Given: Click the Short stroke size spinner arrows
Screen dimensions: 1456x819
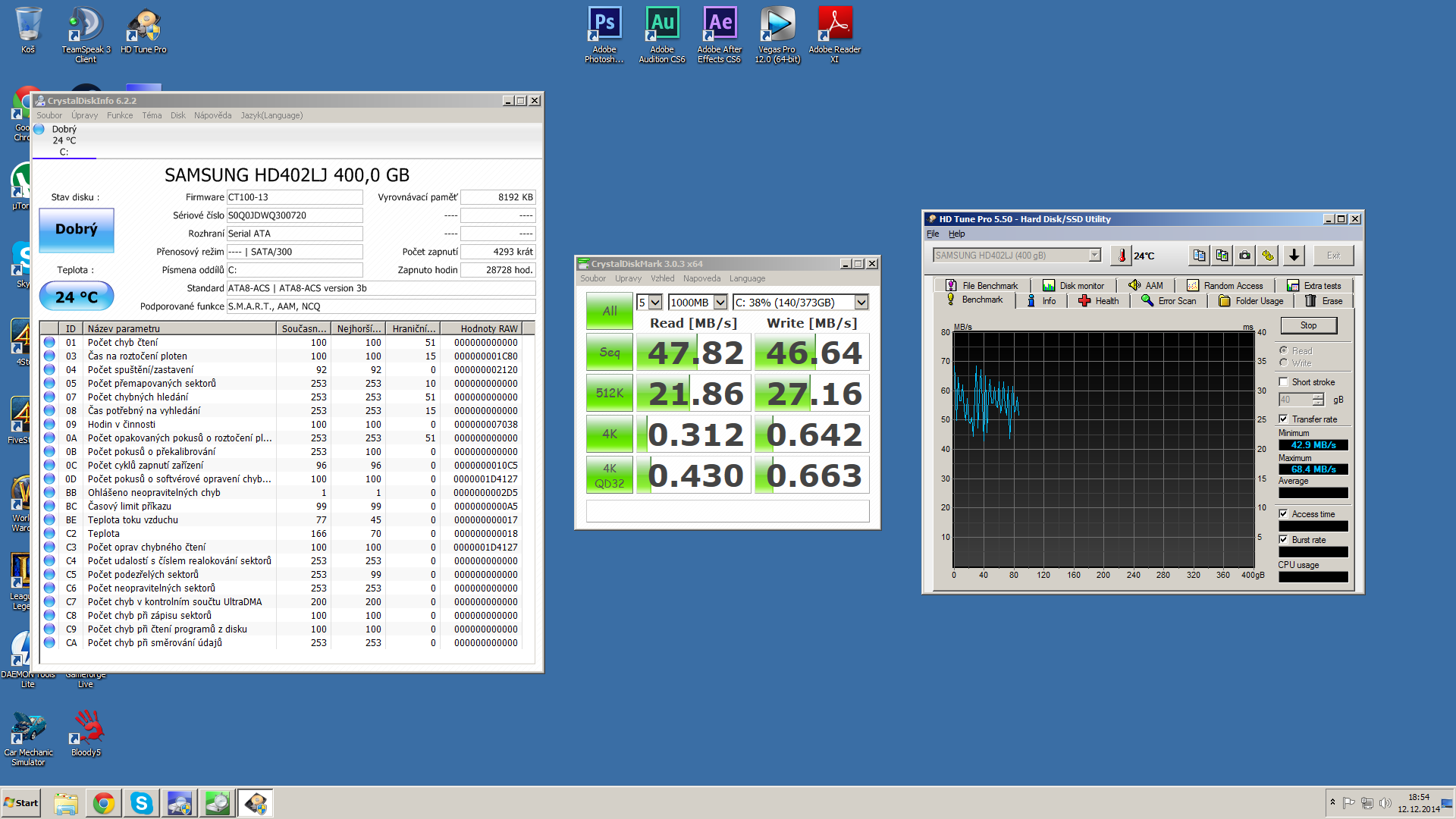Looking at the screenshot, I should point(1318,400).
